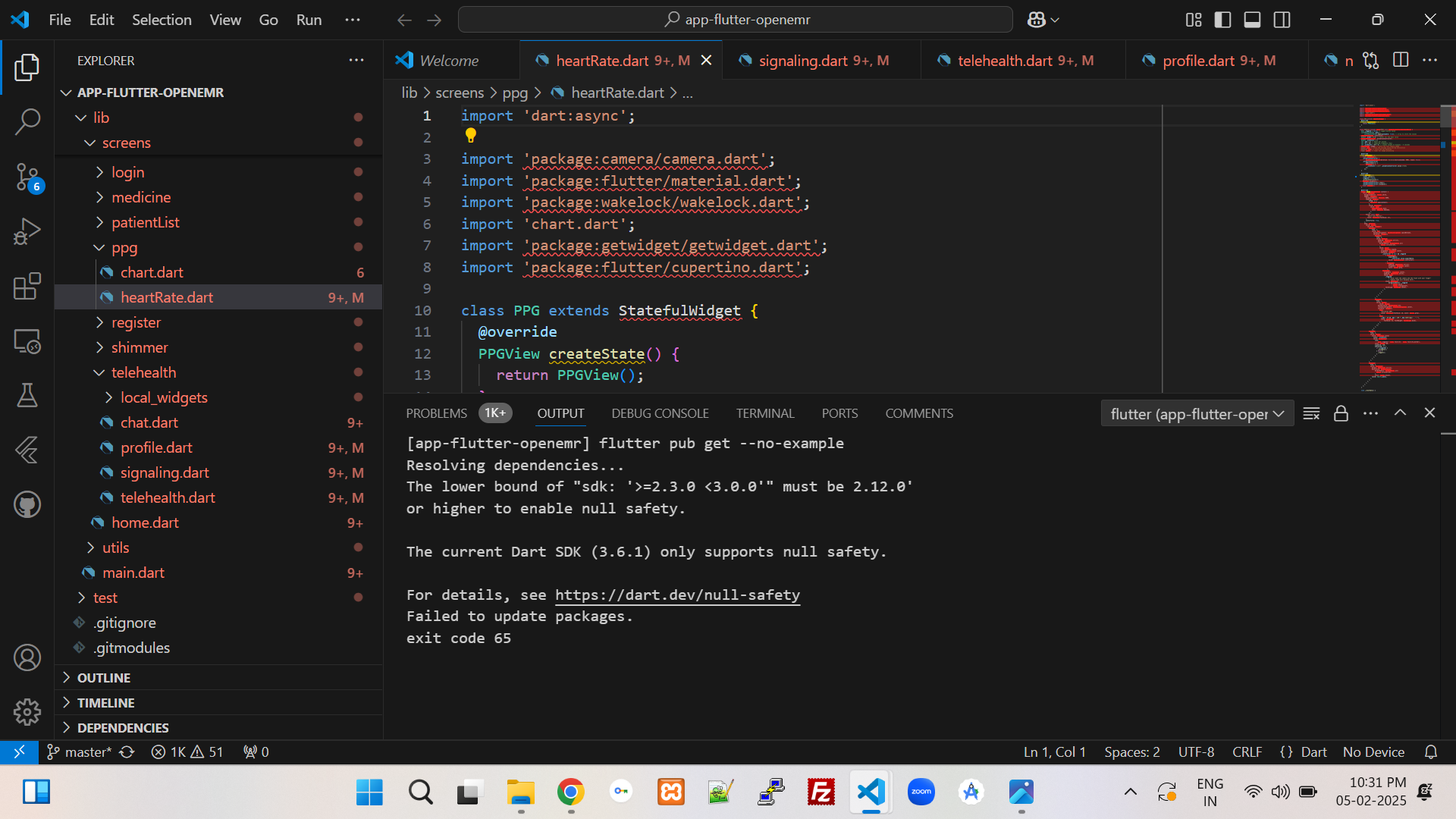The image size is (1456, 819).
Task: Open Explorer Views and More Actions menu
Action: click(x=356, y=60)
